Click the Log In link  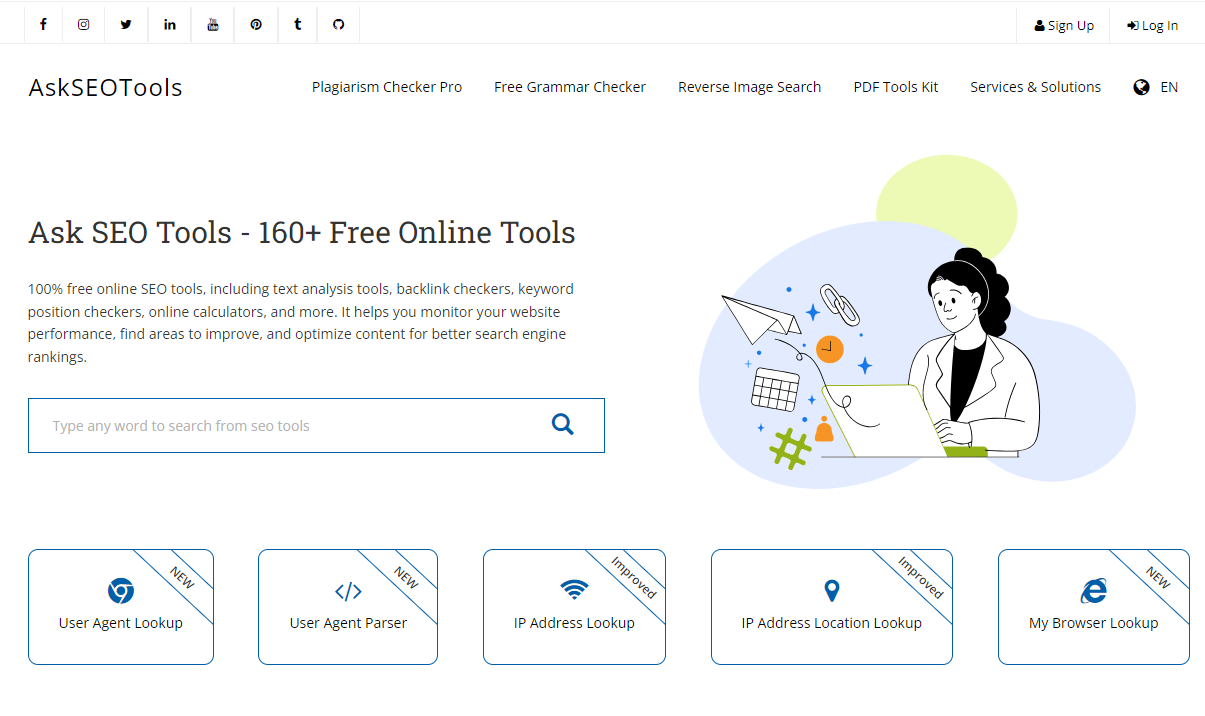pyautogui.click(x=1152, y=26)
